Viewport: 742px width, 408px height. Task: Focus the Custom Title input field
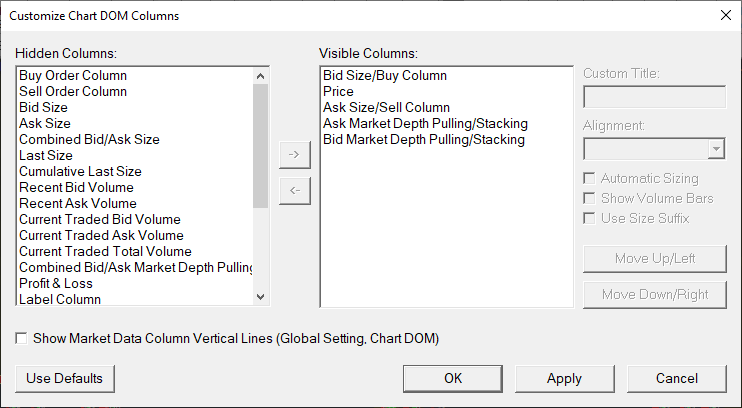click(x=654, y=97)
